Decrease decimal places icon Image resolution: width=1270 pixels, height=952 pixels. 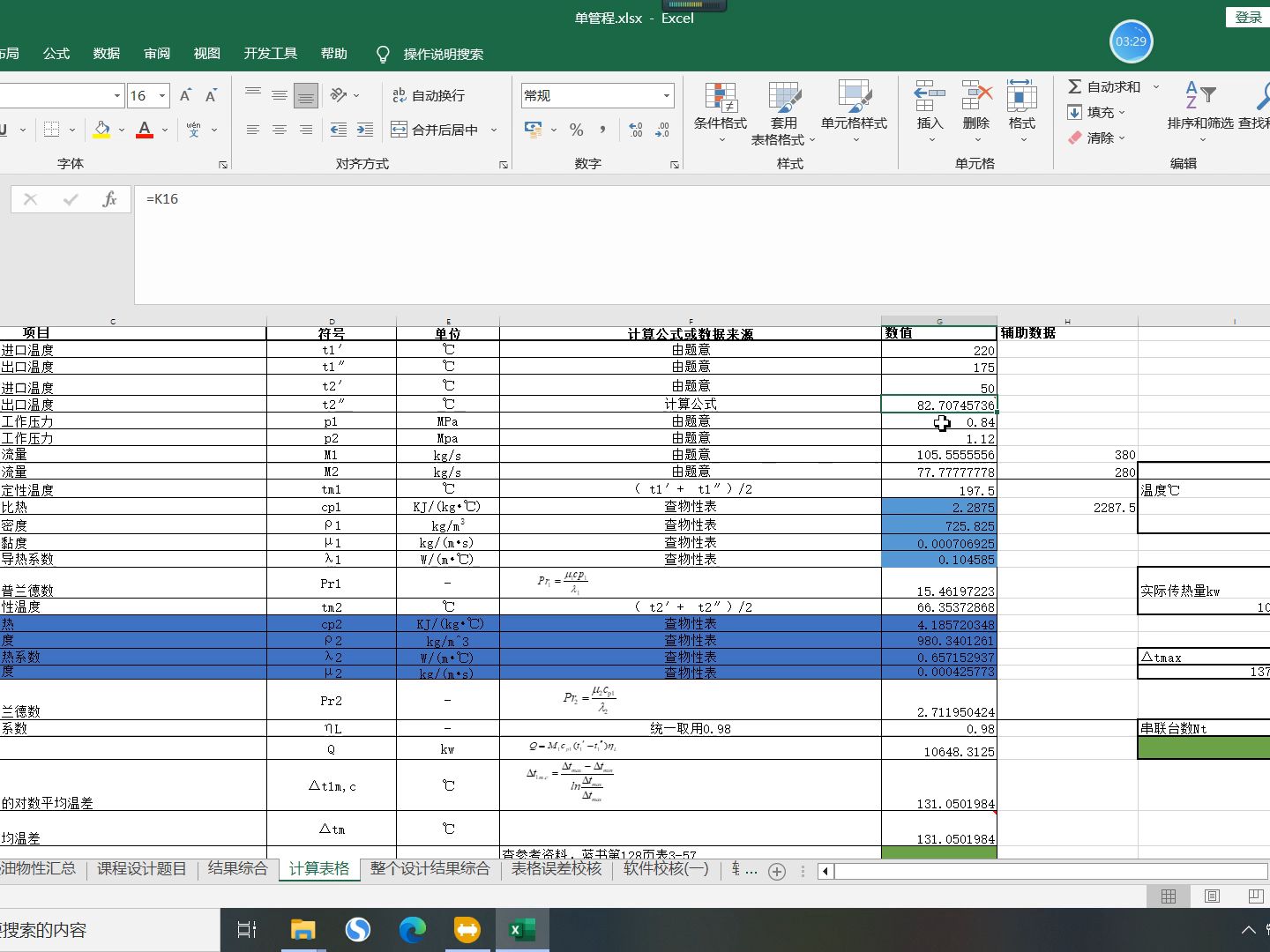coord(663,130)
